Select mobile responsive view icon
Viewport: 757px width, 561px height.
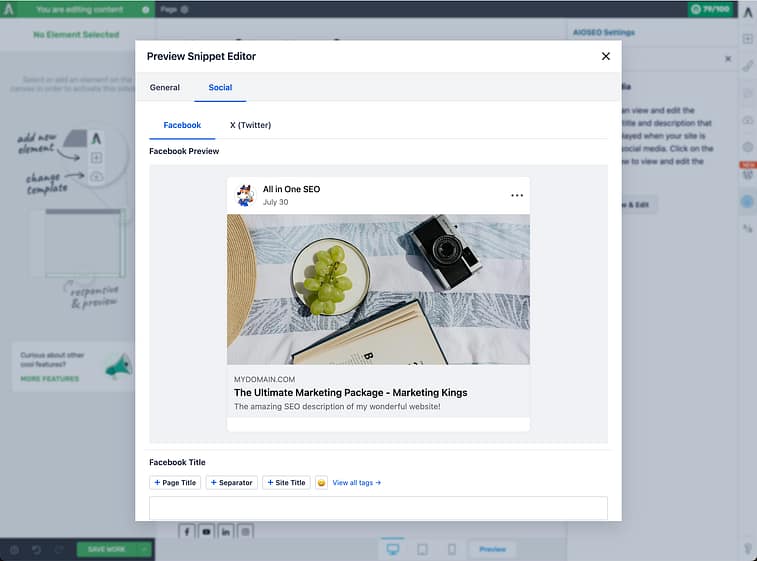451,549
